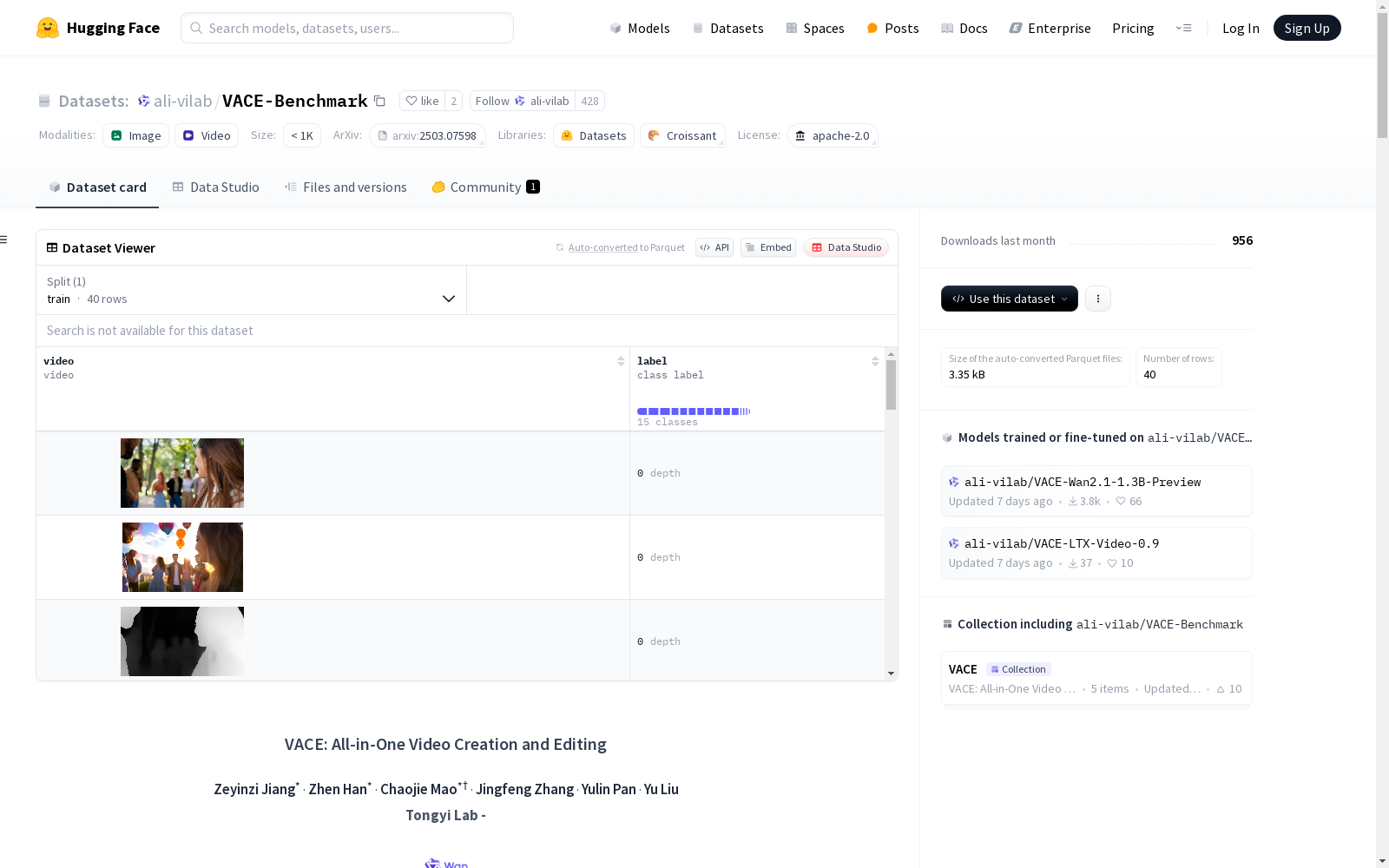Click the follower count 428
1389x868 pixels.
click(589, 101)
